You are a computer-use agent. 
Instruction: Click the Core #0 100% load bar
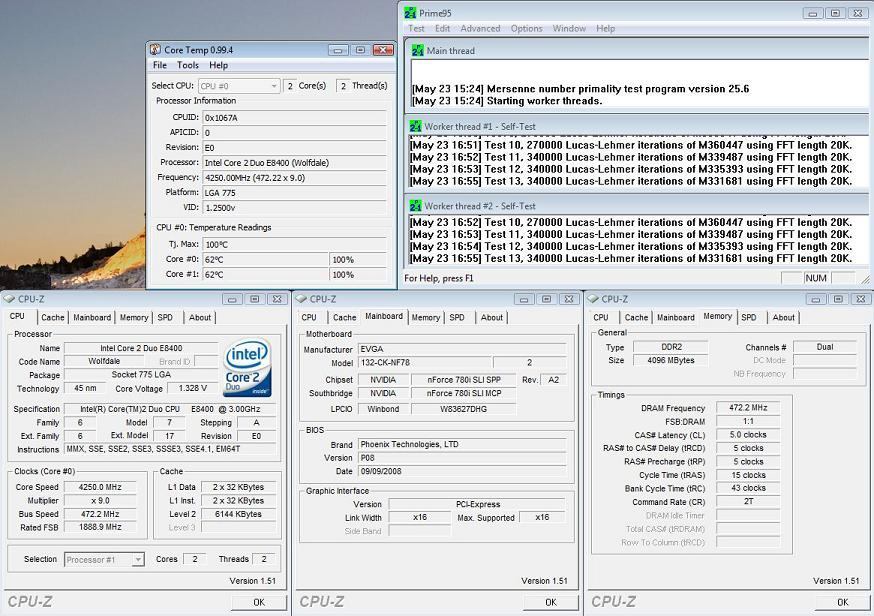click(358, 260)
